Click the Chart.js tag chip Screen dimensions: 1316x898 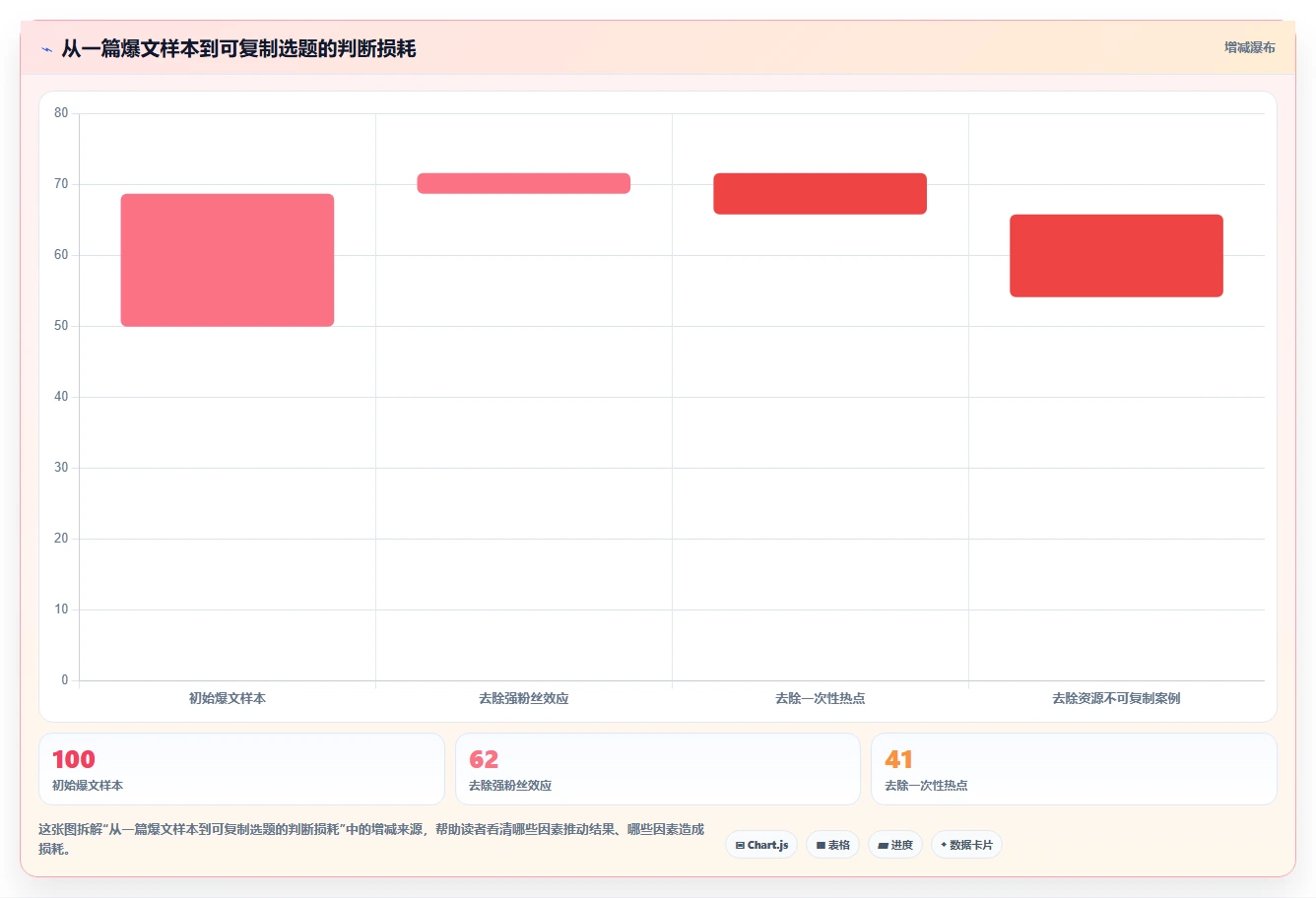point(761,845)
